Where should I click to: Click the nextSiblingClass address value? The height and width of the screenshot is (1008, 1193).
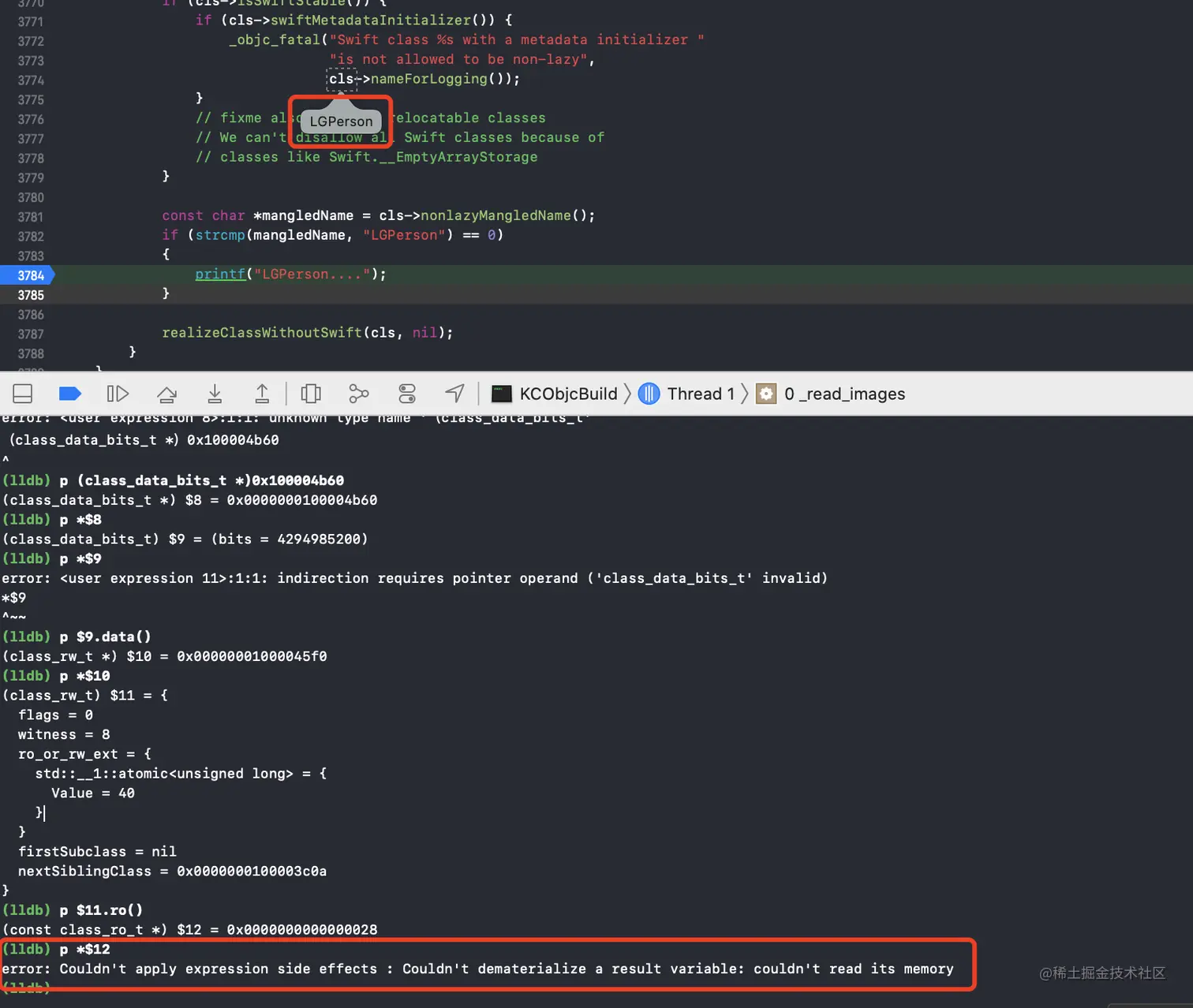pyautogui.click(x=252, y=871)
